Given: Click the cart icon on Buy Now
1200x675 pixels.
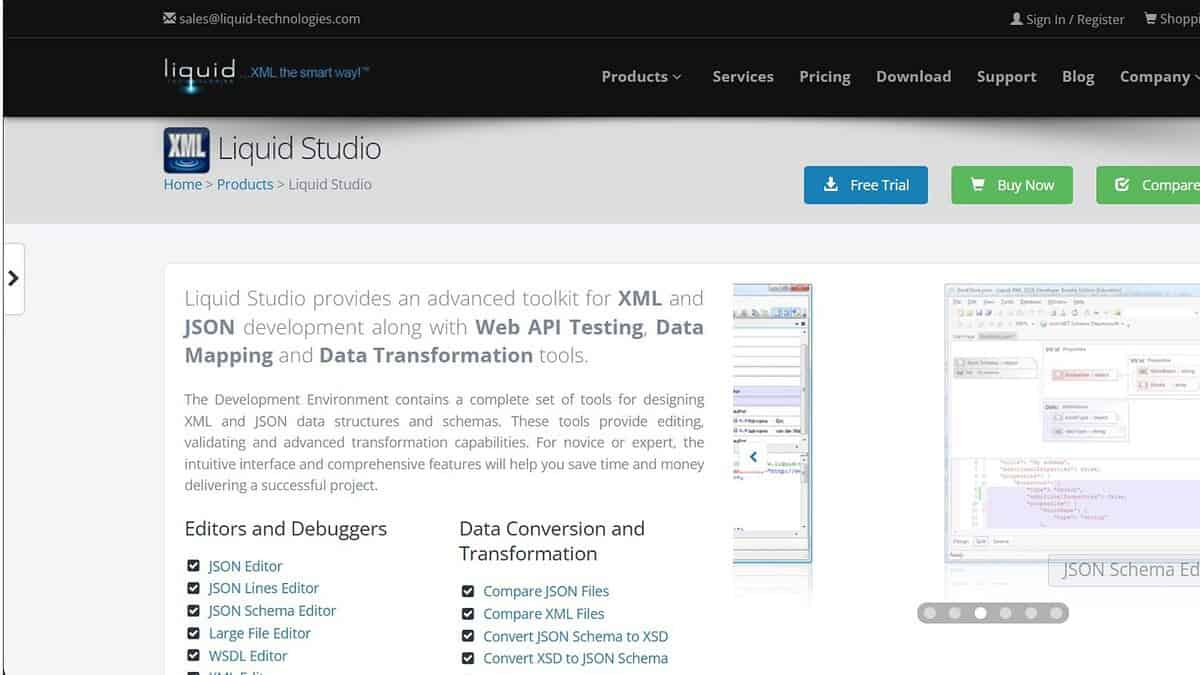Looking at the screenshot, I should [x=977, y=185].
